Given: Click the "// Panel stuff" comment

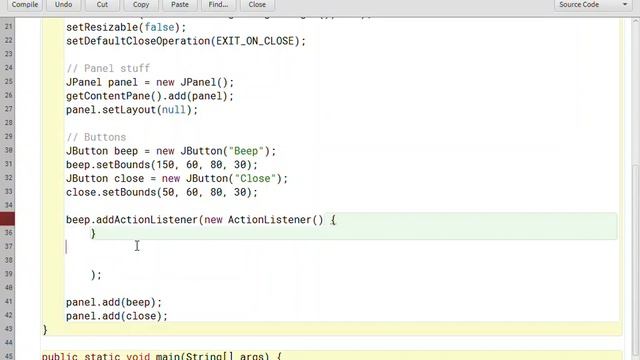Looking at the screenshot, I should click(108, 68).
